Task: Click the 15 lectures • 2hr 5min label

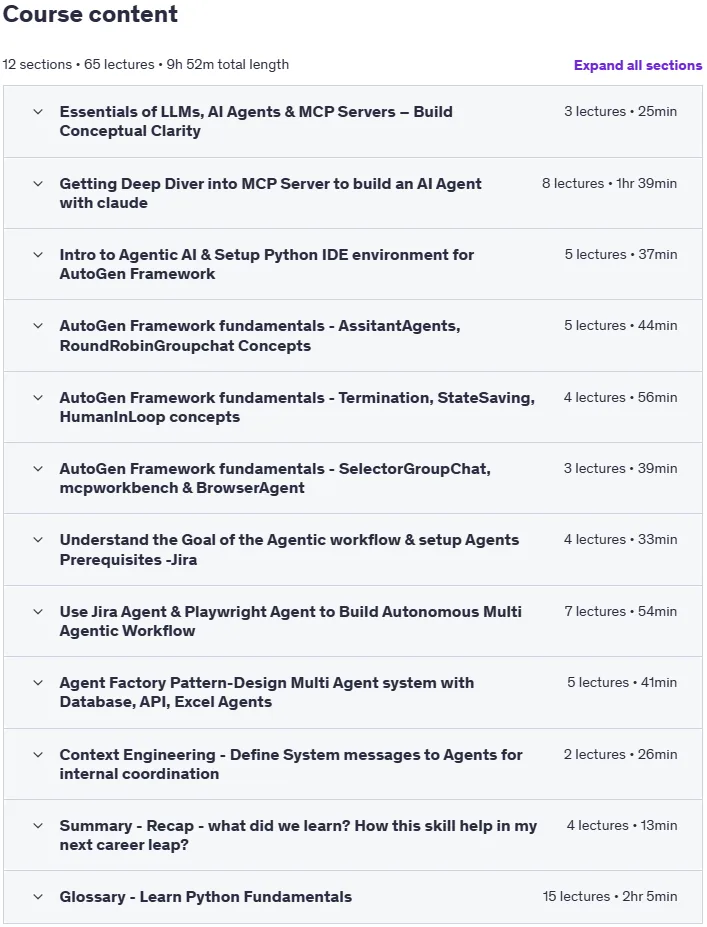Action: pos(610,896)
